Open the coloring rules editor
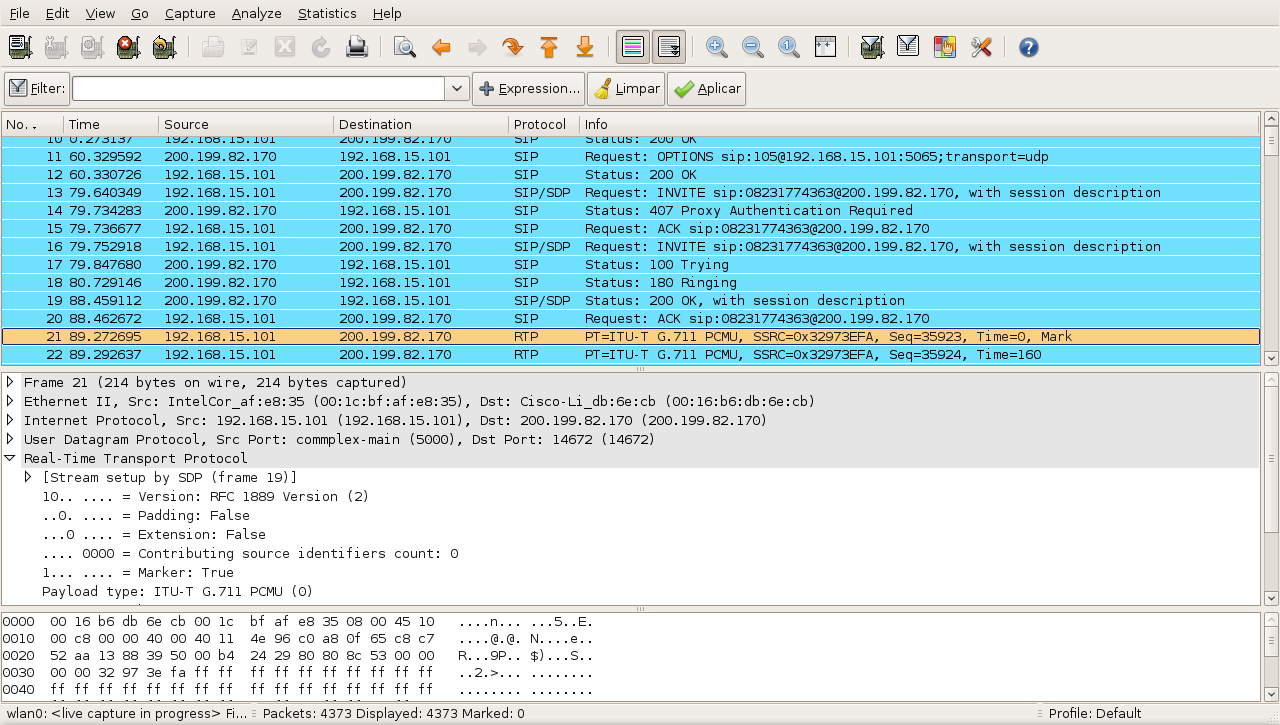1280x725 pixels. tap(944, 47)
